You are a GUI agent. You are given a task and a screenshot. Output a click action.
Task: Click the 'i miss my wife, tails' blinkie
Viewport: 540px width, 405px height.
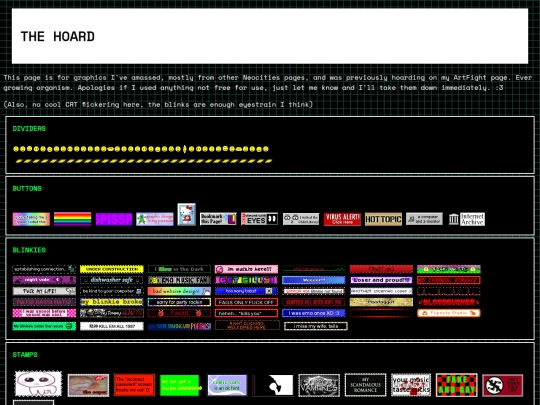point(316,326)
